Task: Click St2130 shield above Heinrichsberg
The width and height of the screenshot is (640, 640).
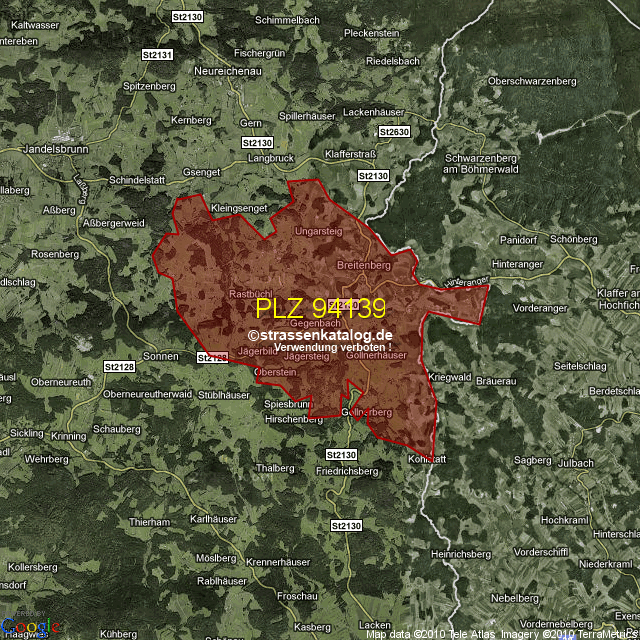Action: click(345, 525)
